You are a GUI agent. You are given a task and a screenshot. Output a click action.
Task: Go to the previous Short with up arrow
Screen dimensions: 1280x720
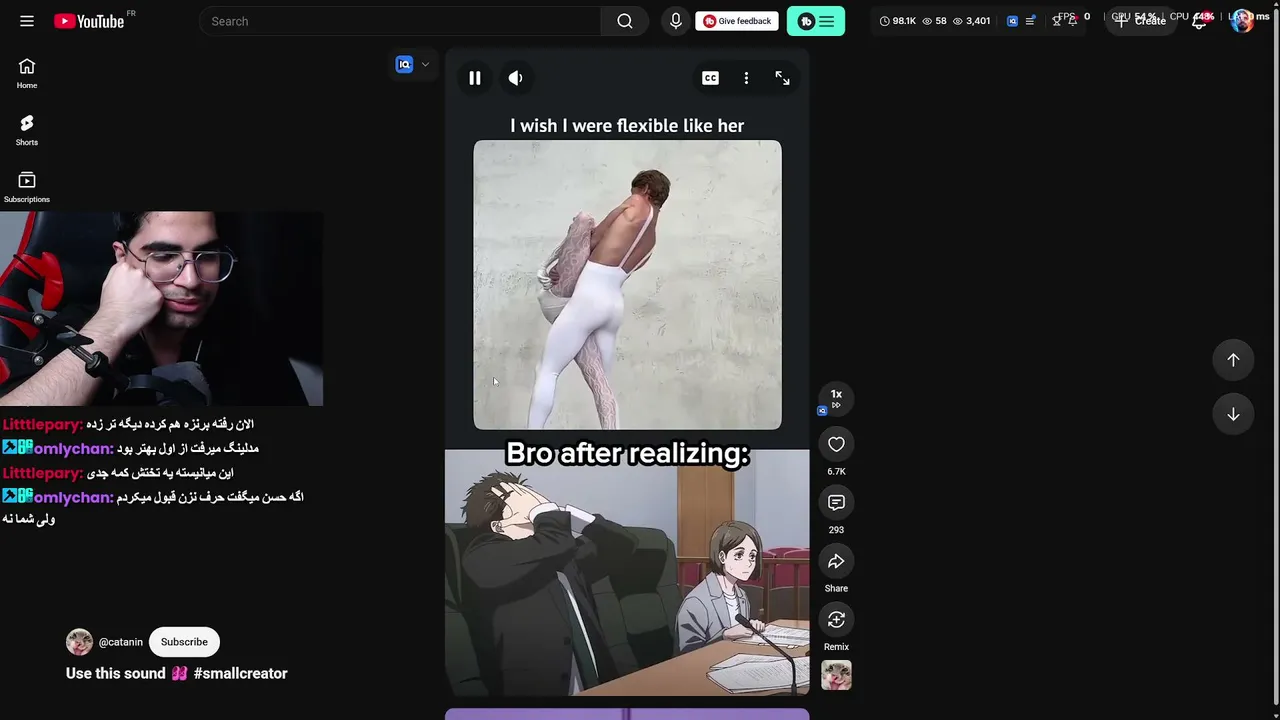point(1233,360)
